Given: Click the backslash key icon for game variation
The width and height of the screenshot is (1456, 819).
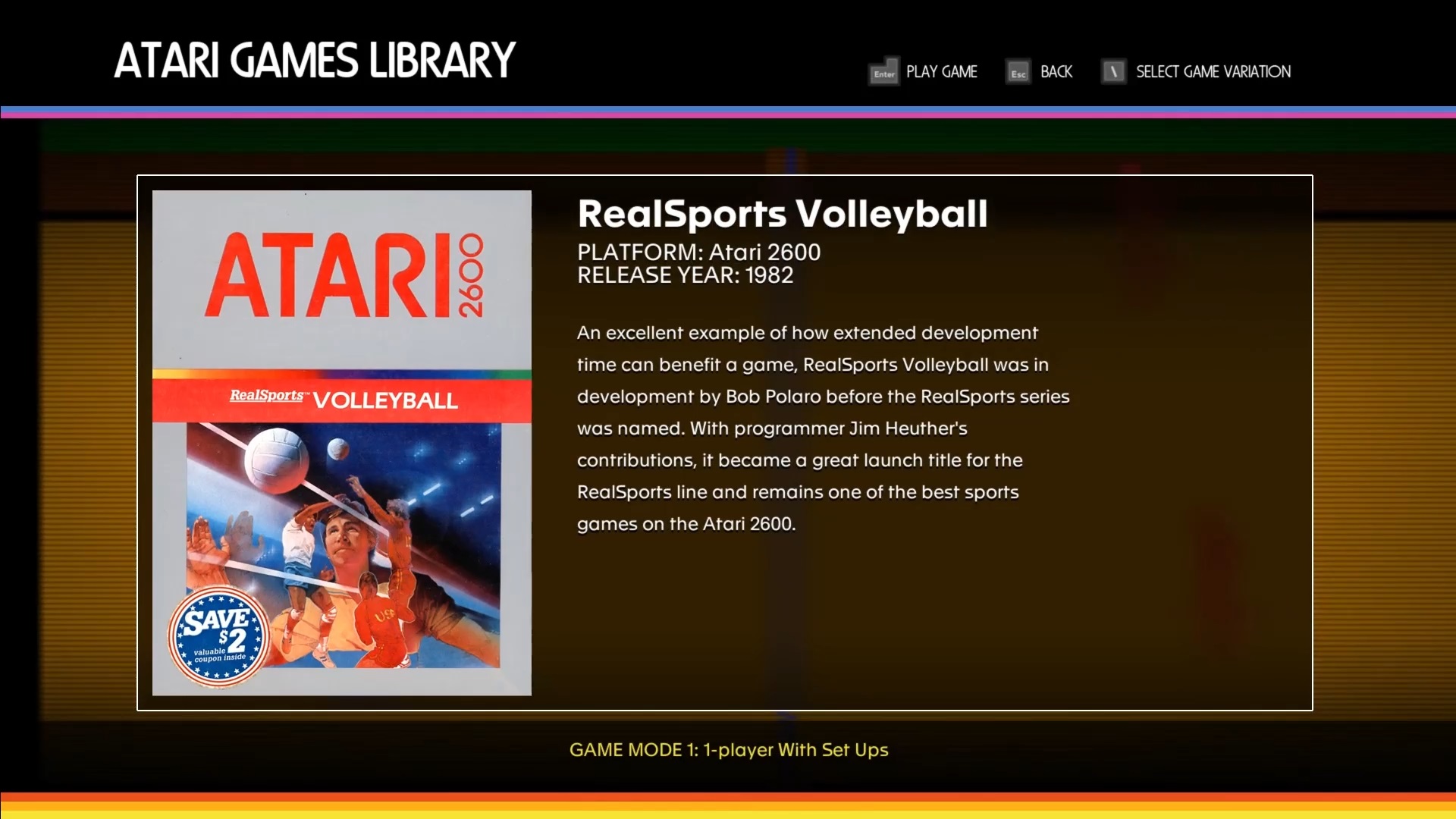Looking at the screenshot, I should pyautogui.click(x=1113, y=72).
